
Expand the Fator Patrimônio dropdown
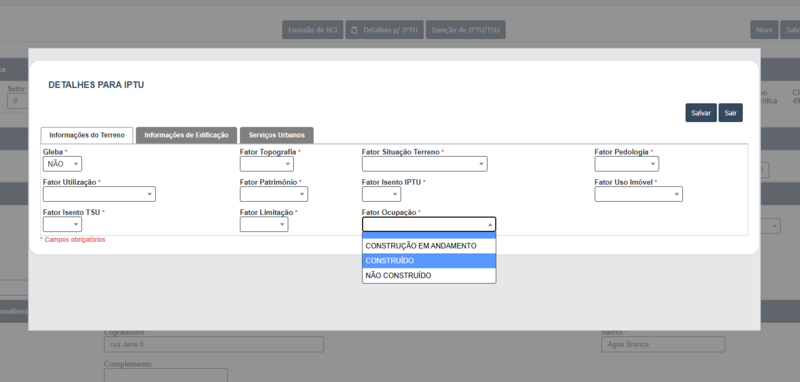coord(274,194)
